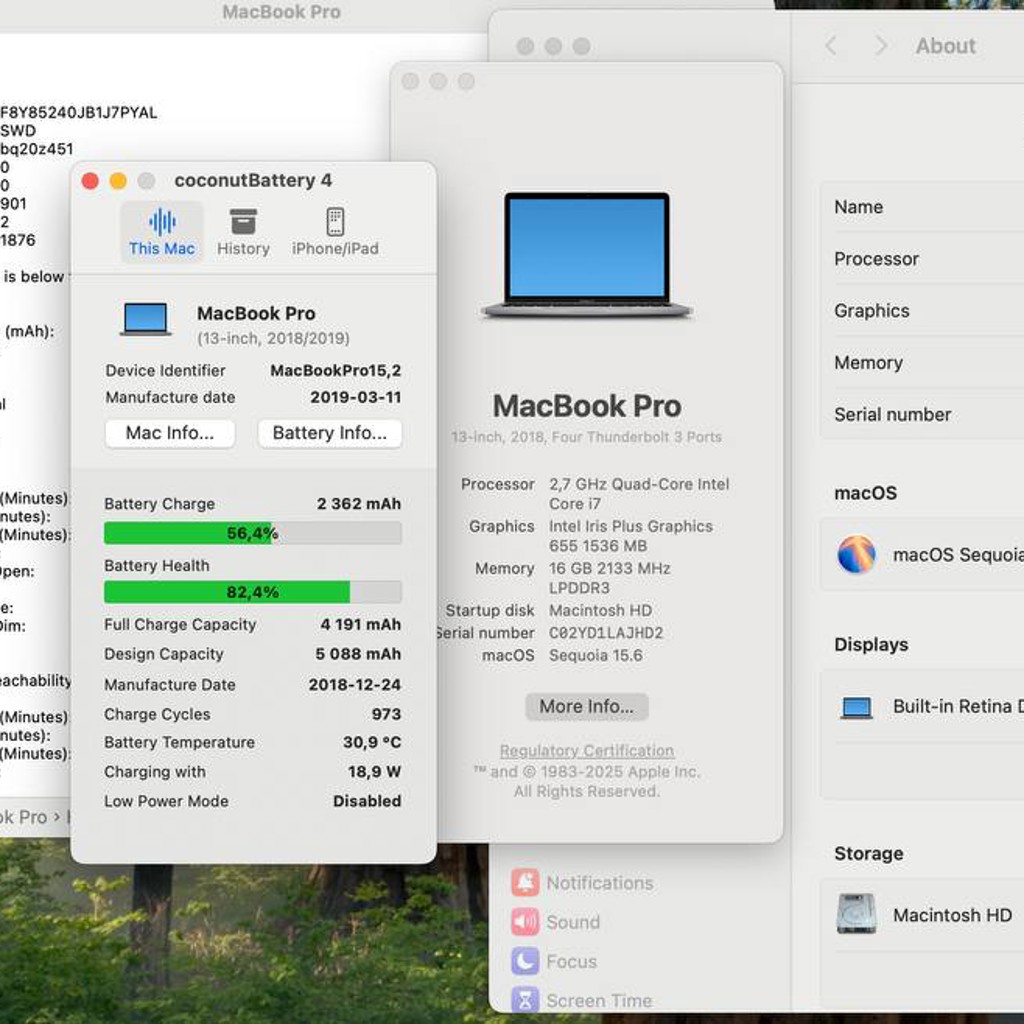Image resolution: width=1024 pixels, height=1024 pixels.
Task: Click the Full Charge Capacity 4 191 mAh value
Action: (x=360, y=625)
